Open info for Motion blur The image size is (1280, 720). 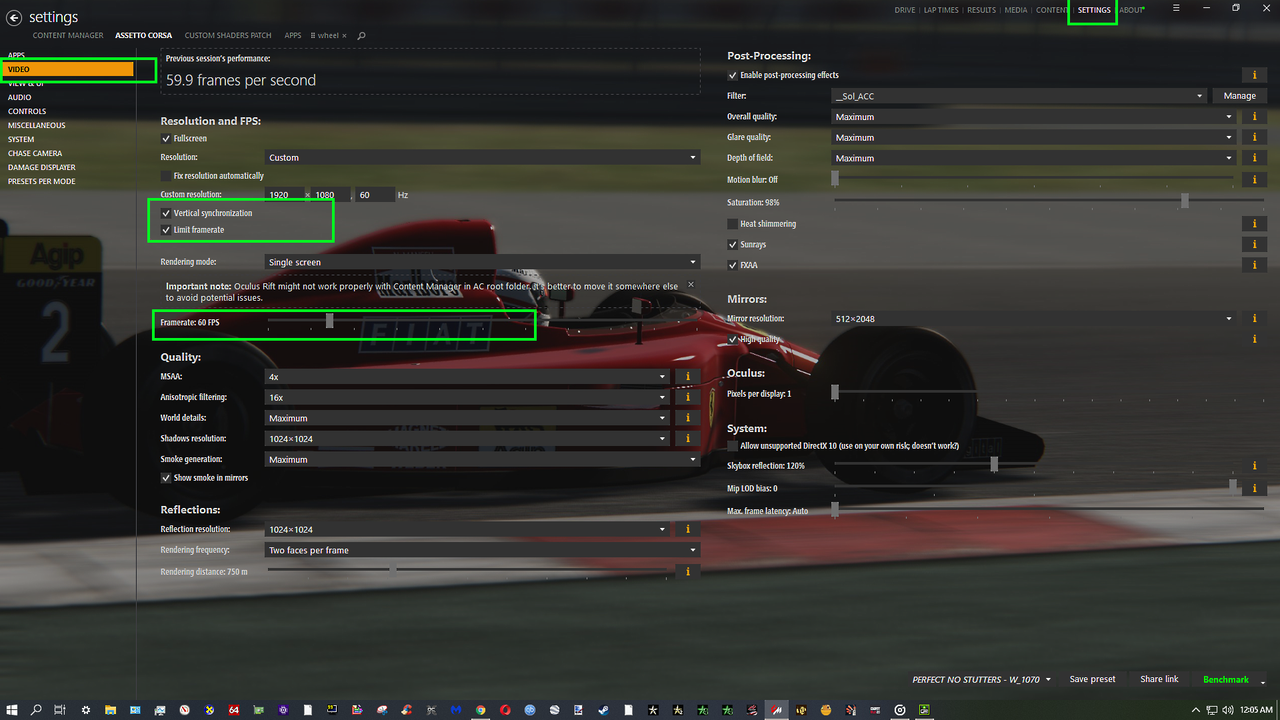[x=1254, y=179]
